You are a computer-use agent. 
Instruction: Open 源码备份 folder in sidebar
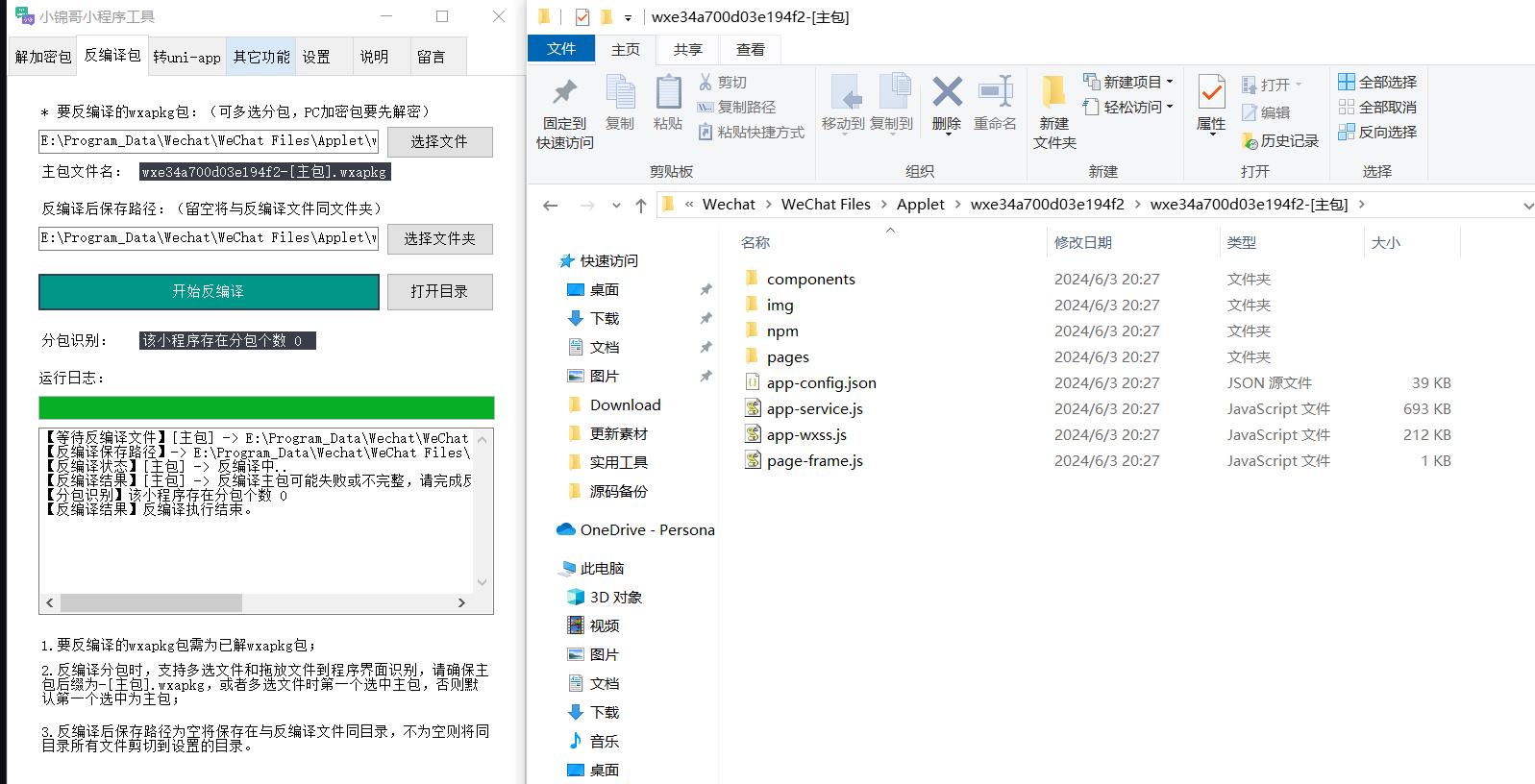click(x=607, y=492)
